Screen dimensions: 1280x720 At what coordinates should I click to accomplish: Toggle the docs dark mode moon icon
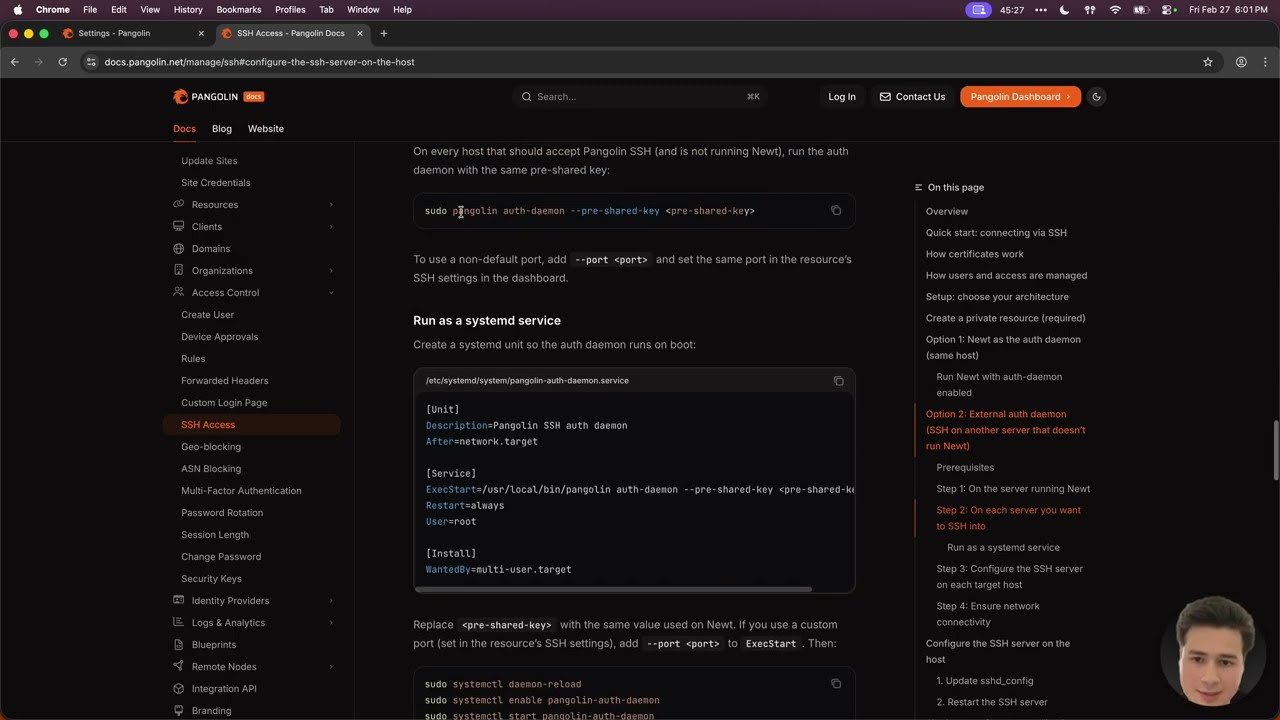click(1097, 97)
